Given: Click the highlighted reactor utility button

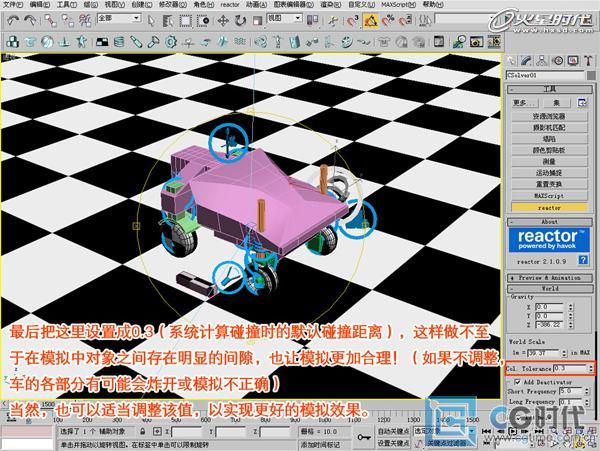Looking at the screenshot, I should [549, 207].
